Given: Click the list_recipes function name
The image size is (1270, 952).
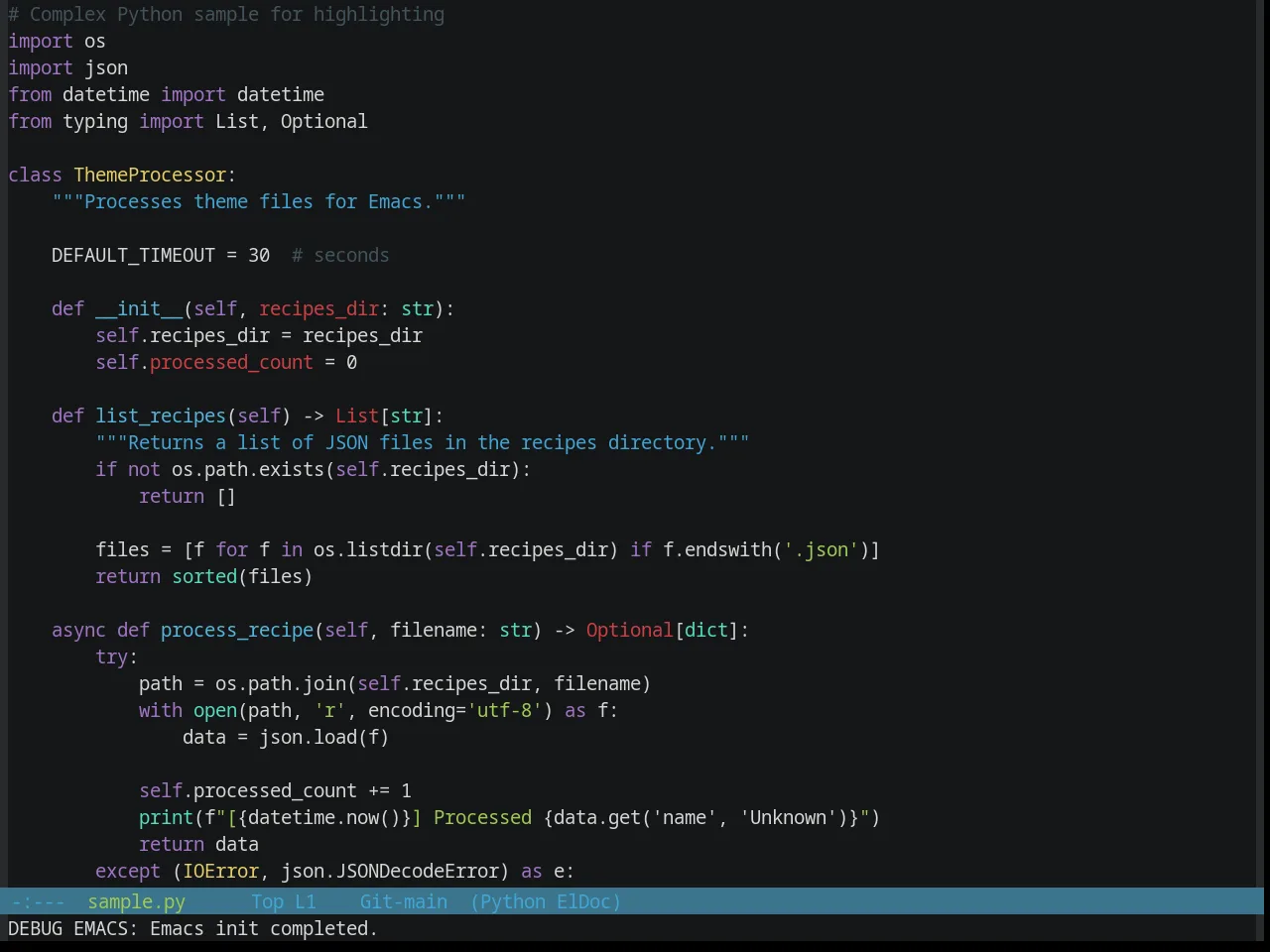Looking at the screenshot, I should click(x=161, y=416).
